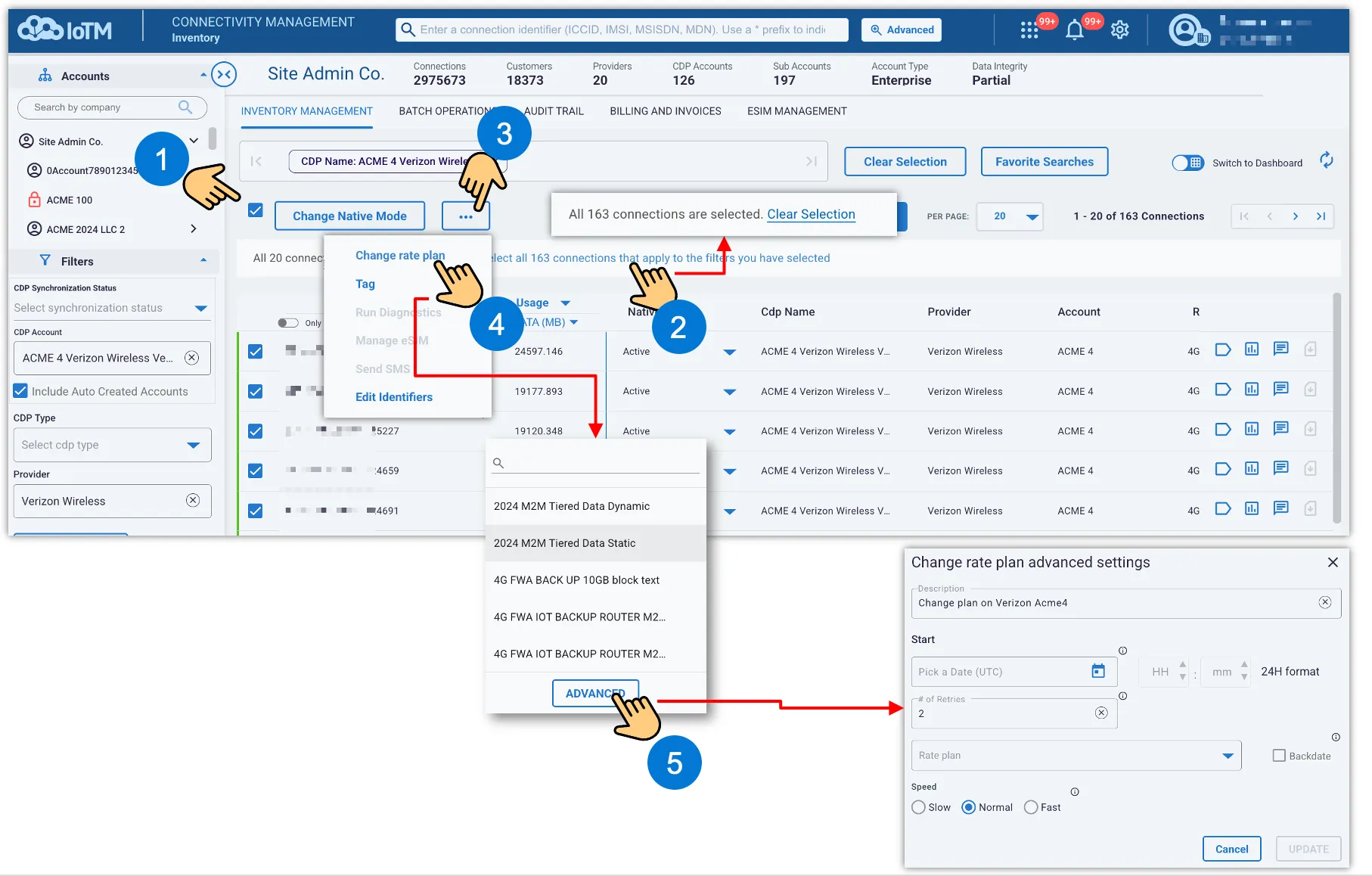This screenshot has width=1372, height=876.
Task: Click the company search magnifier icon
Action: pyautogui.click(x=185, y=107)
